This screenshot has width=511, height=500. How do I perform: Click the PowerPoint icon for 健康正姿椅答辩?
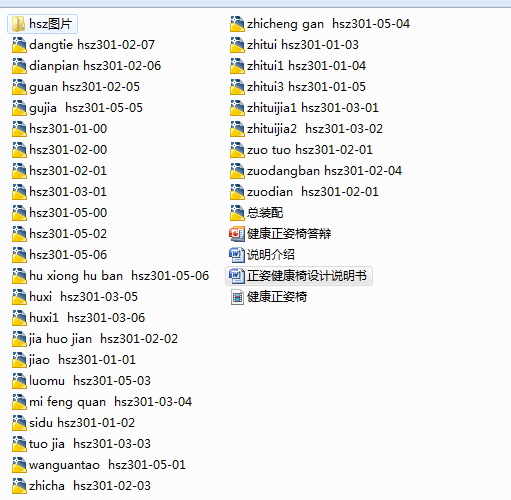tap(237, 234)
